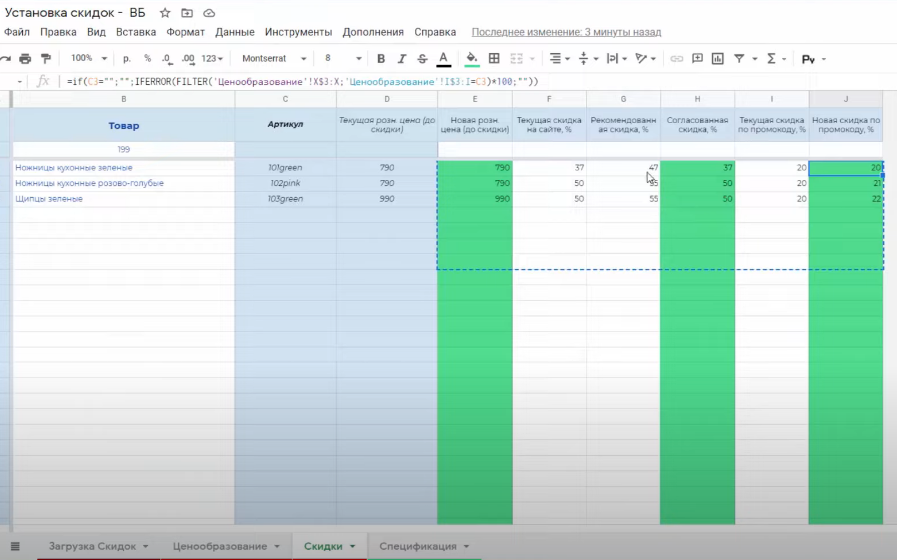Image resolution: width=897 pixels, height=560 pixels.
Task: Open Скидки tab menu arrow
Action: point(352,546)
